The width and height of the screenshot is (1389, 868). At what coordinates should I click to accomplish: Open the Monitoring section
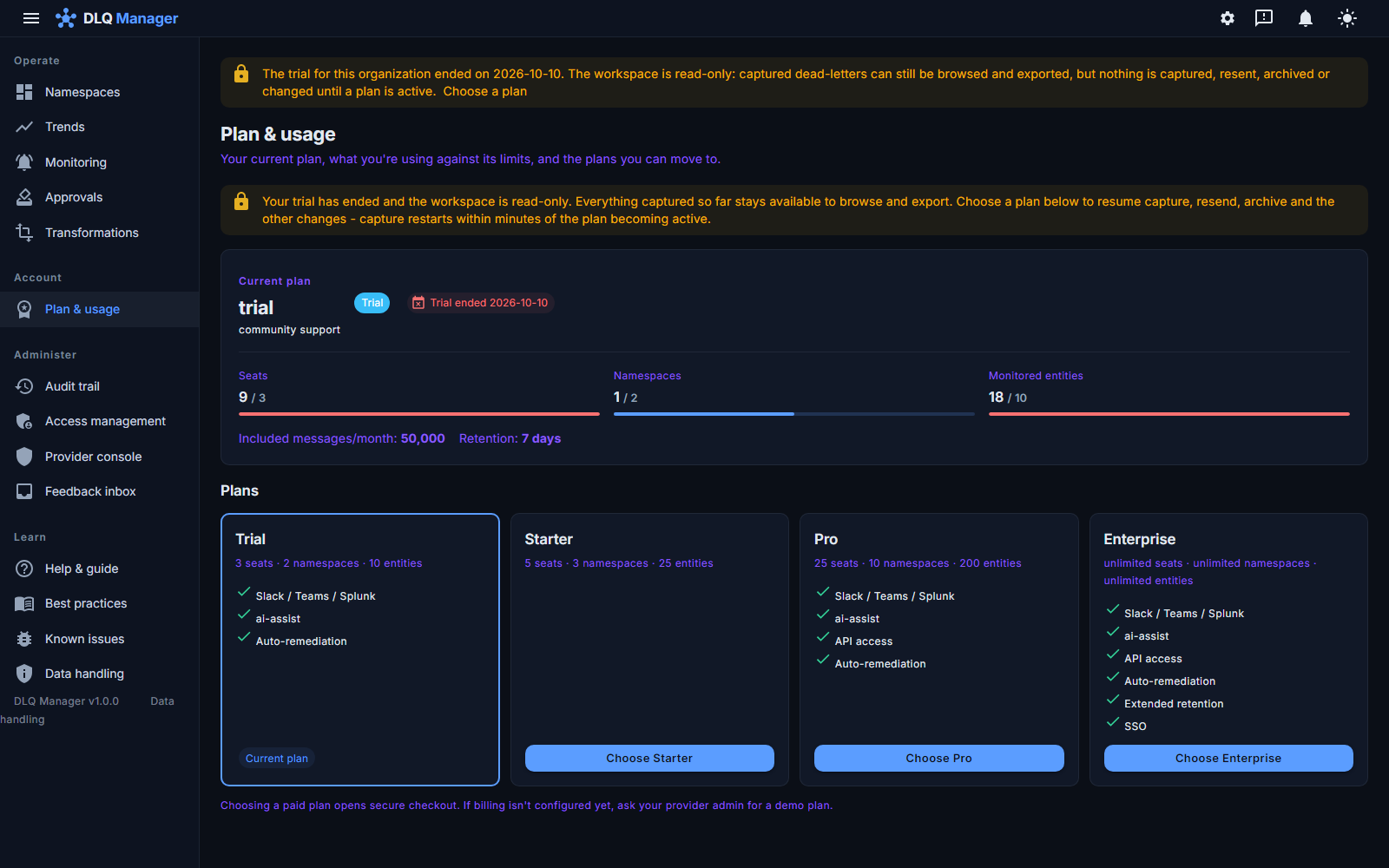pyautogui.click(x=99, y=162)
